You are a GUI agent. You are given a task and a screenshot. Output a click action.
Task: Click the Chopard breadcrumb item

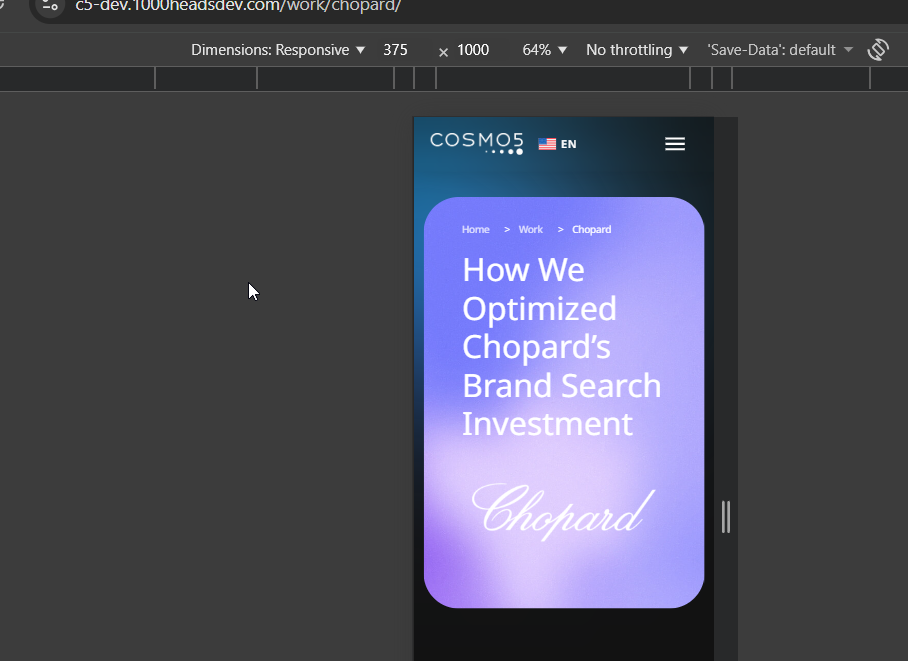591,229
